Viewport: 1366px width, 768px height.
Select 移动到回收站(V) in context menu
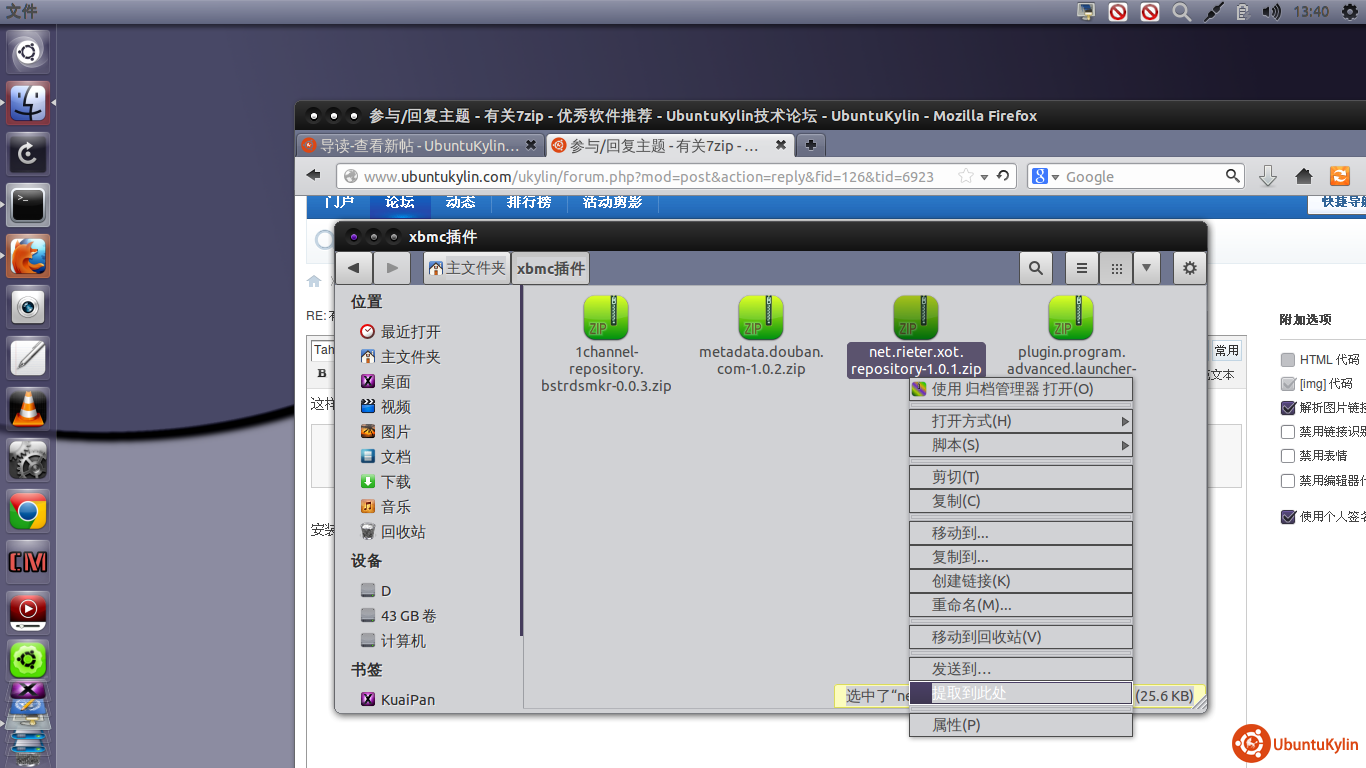pyautogui.click(x=1020, y=637)
